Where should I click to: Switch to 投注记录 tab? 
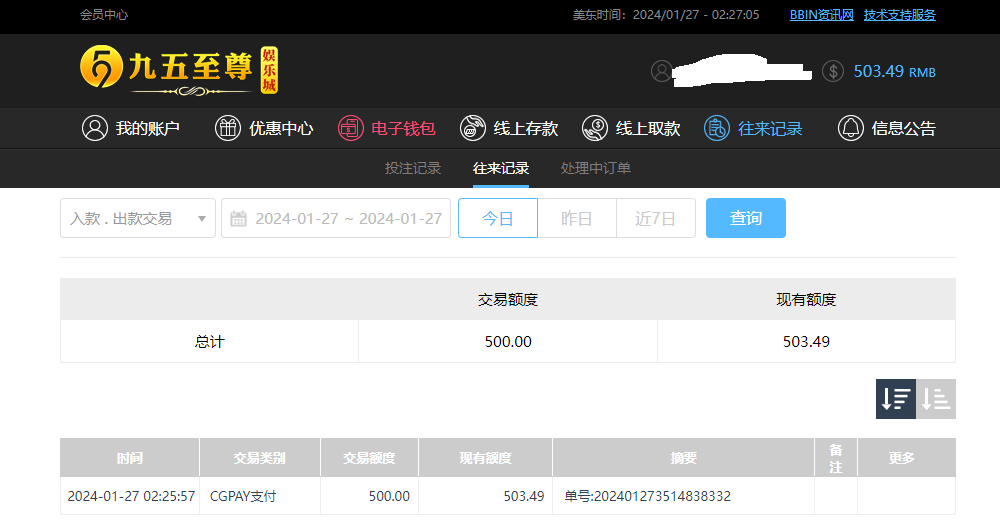pyautogui.click(x=413, y=168)
